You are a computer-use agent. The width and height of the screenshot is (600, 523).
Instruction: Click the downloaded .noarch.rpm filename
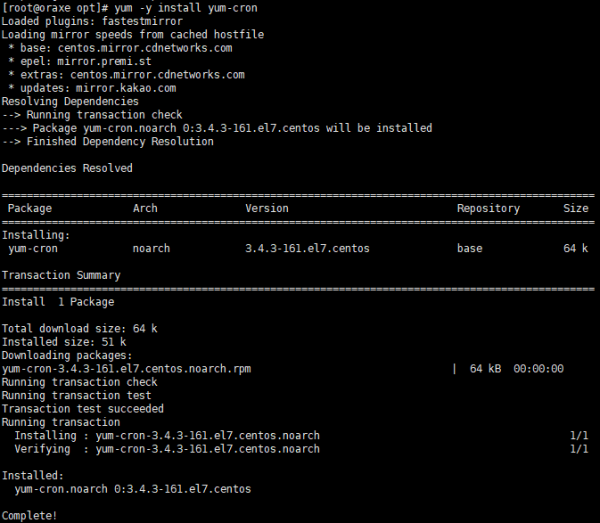tap(126, 368)
